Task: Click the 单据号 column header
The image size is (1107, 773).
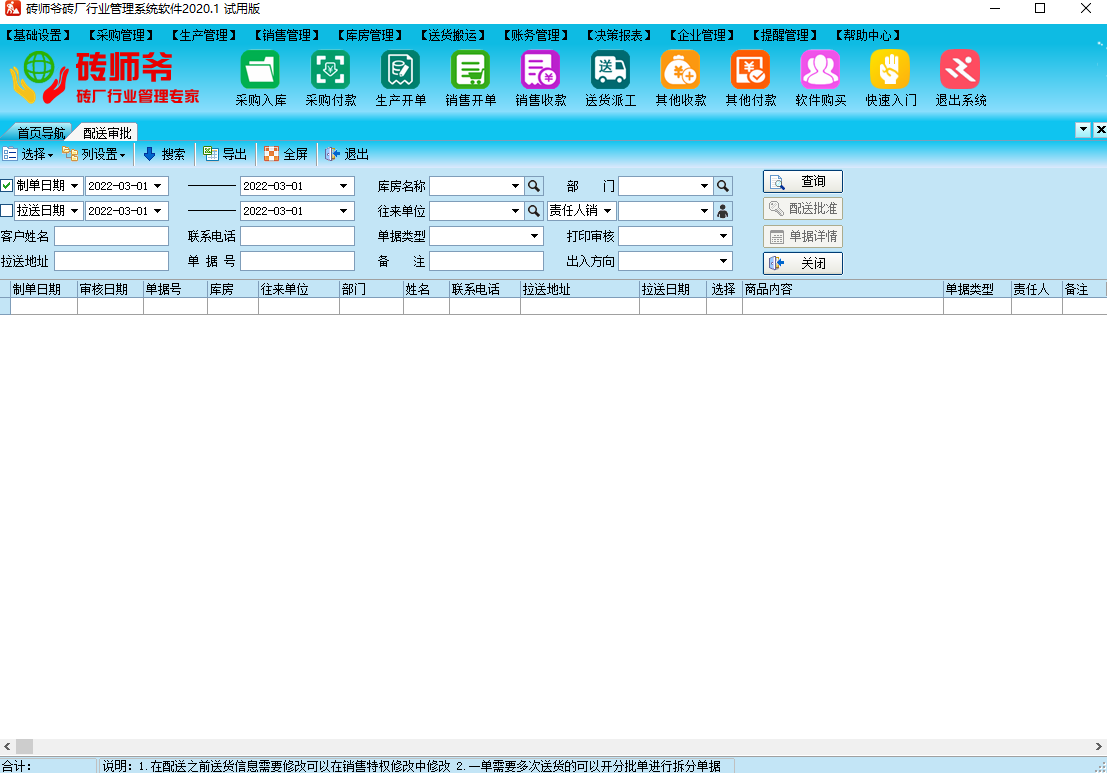Action: tap(175, 289)
